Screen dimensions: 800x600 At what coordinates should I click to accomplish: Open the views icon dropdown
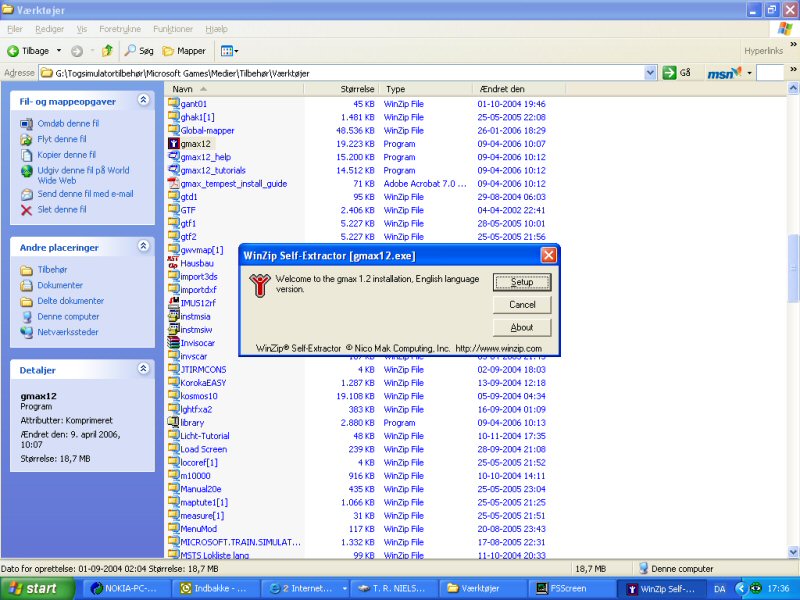point(229,51)
